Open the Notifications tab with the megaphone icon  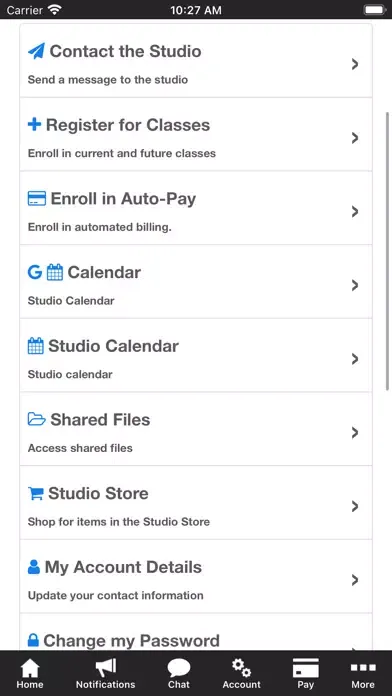point(106,673)
